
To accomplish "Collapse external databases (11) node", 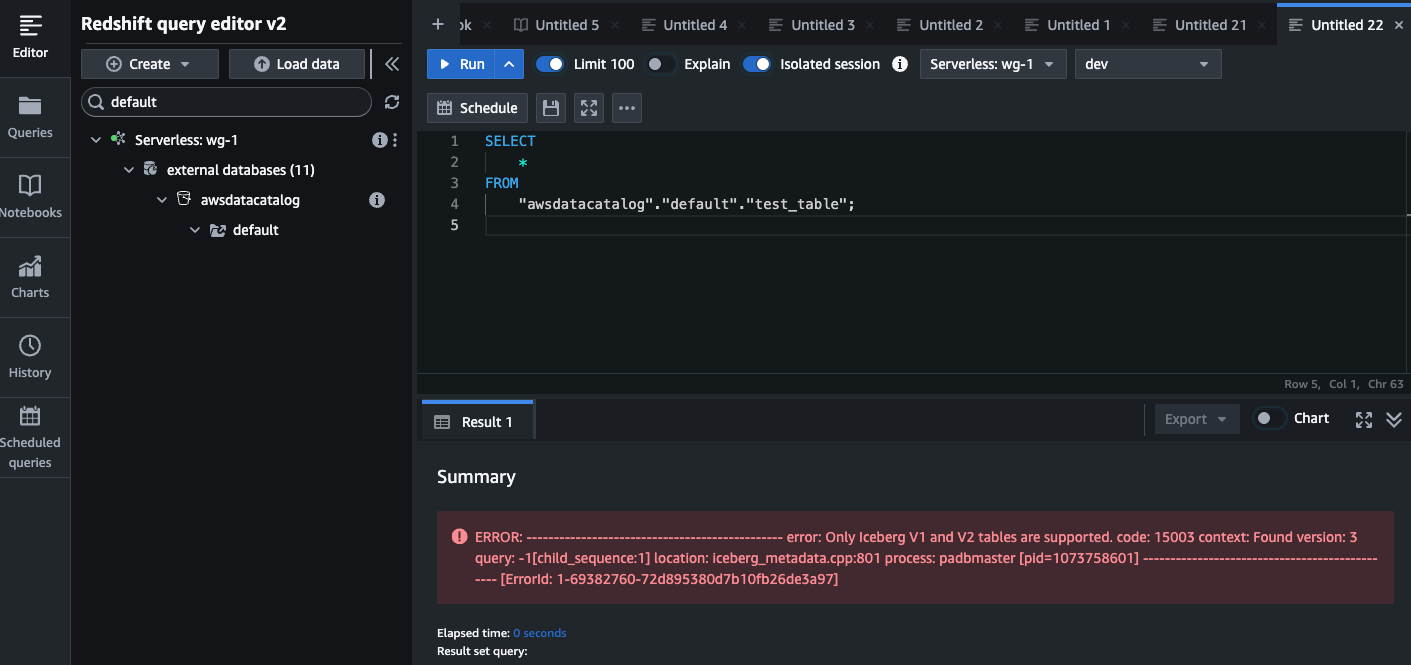I will click(x=128, y=170).
